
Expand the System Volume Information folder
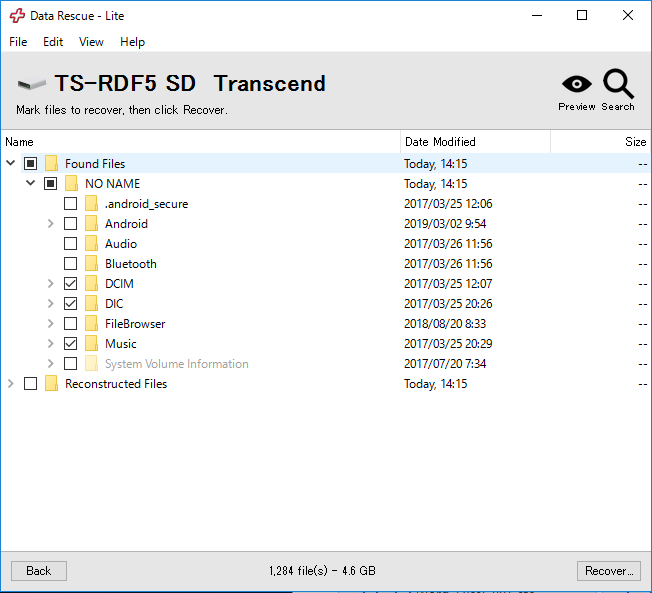tap(51, 363)
